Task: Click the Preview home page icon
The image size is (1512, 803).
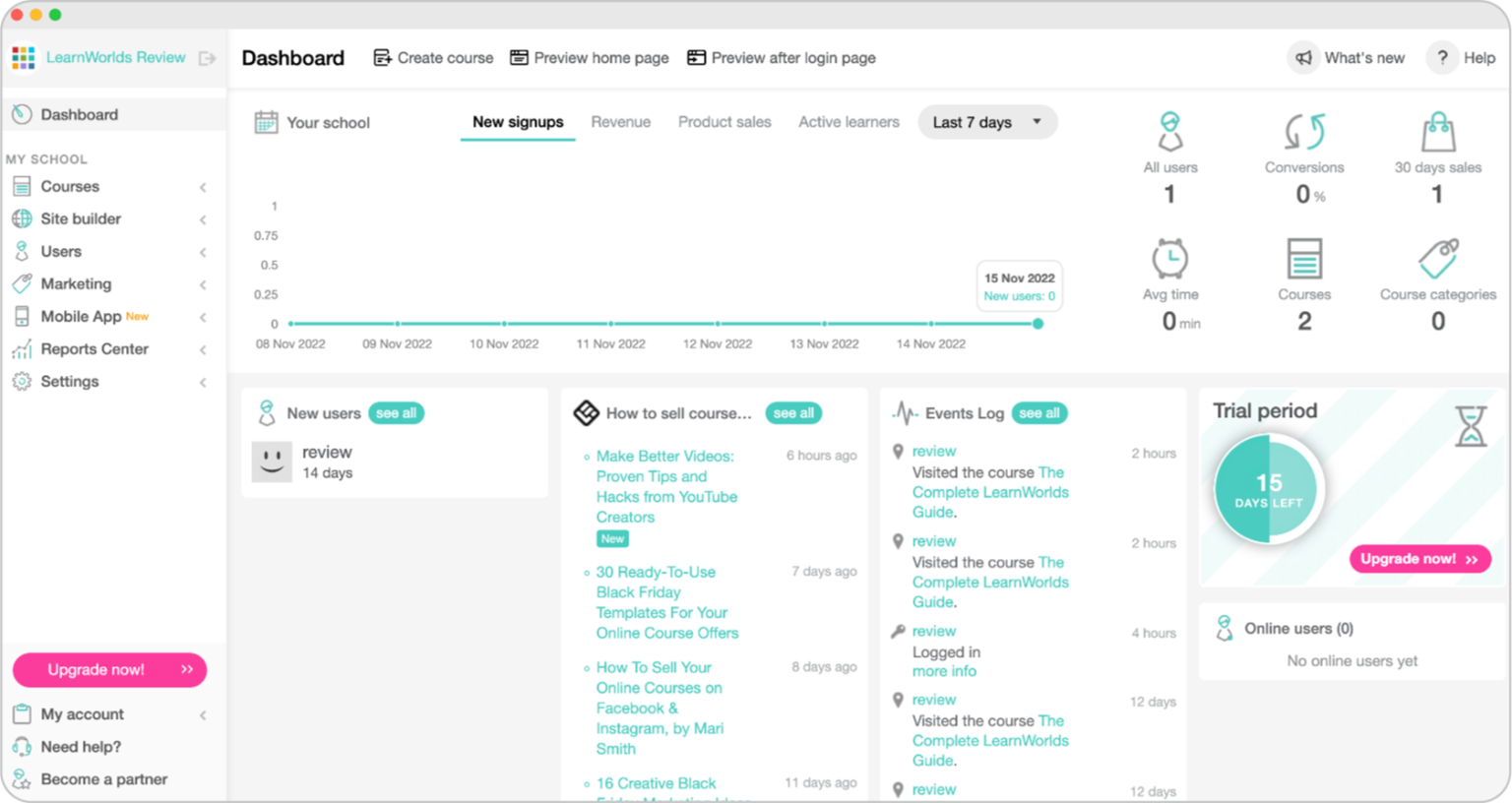Action: point(519,57)
